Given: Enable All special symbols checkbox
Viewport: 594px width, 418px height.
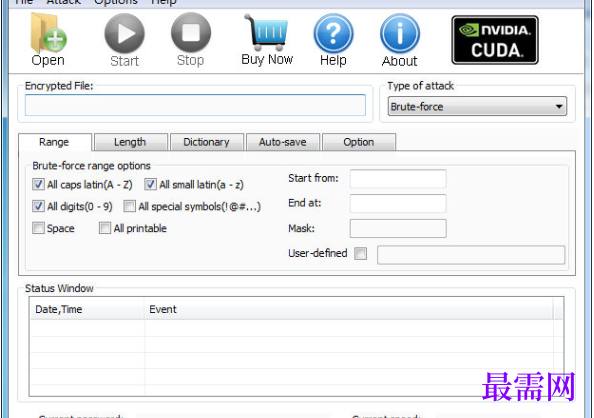Looking at the screenshot, I should pyautogui.click(x=129, y=207).
